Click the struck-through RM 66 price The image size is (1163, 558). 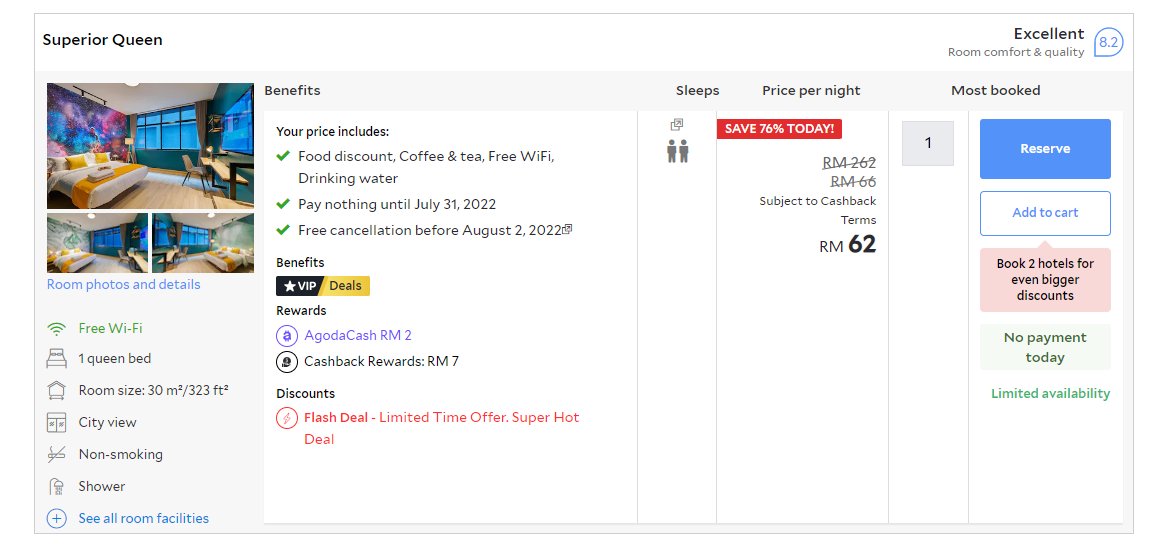pos(853,181)
